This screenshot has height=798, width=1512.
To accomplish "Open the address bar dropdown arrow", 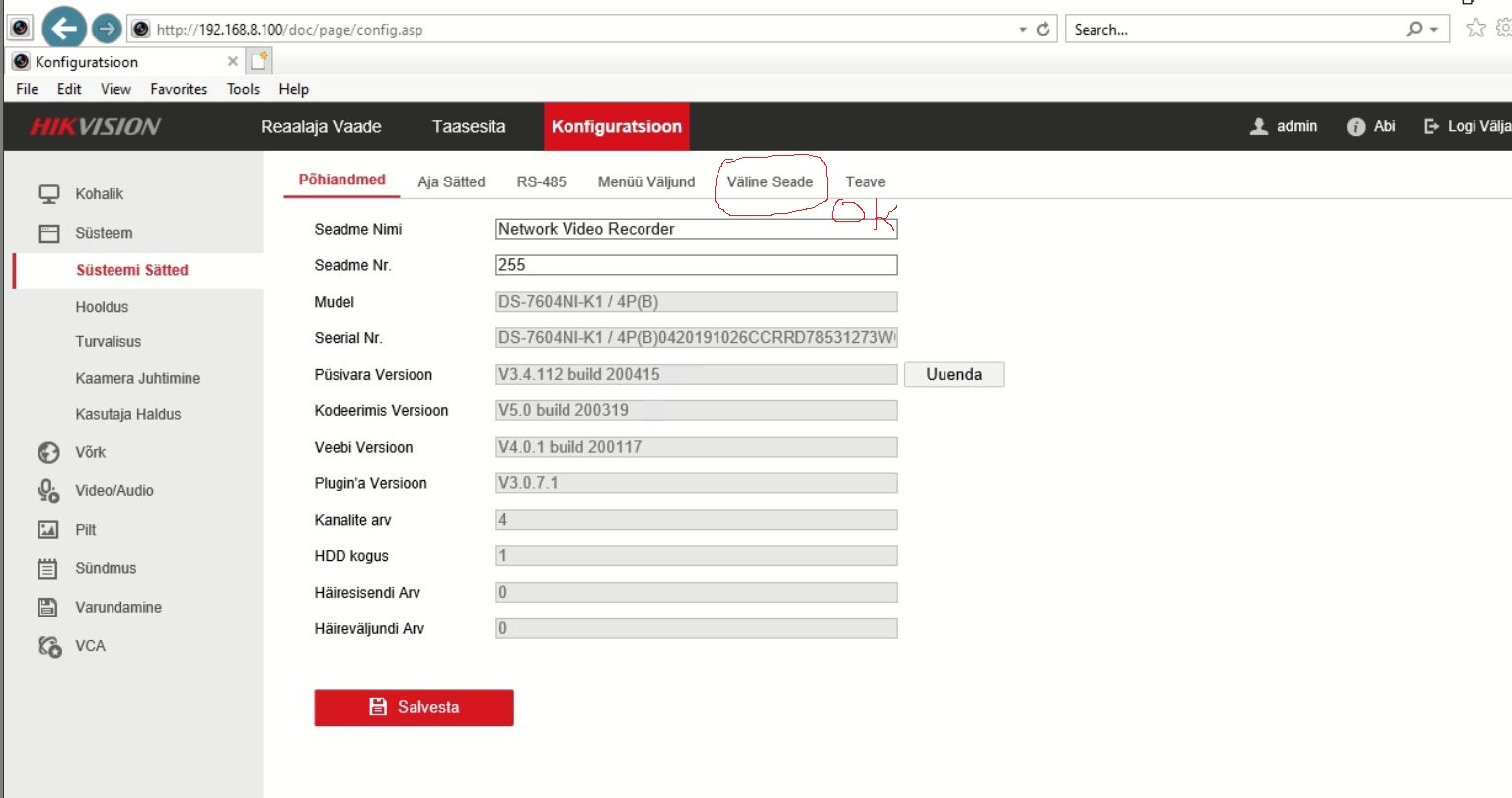I will coord(1022,30).
